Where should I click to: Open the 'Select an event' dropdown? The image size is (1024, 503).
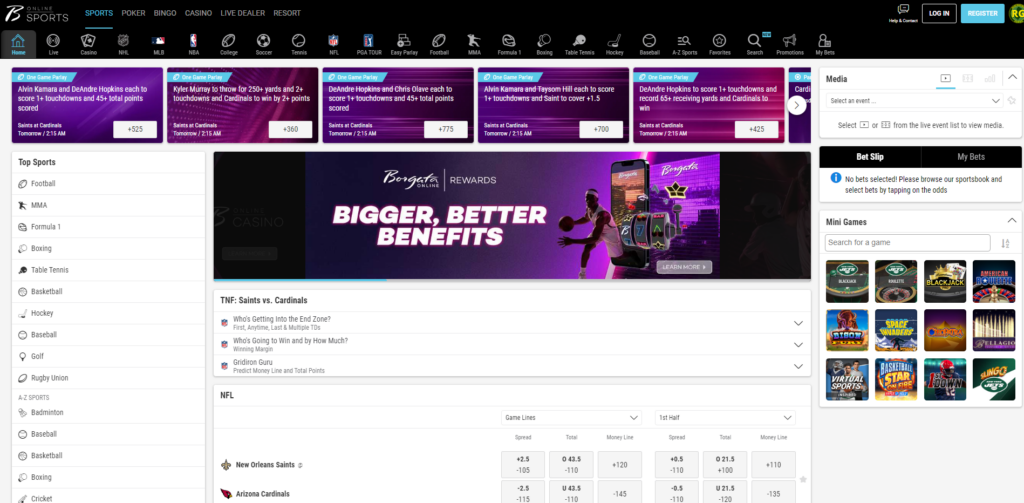[914, 101]
